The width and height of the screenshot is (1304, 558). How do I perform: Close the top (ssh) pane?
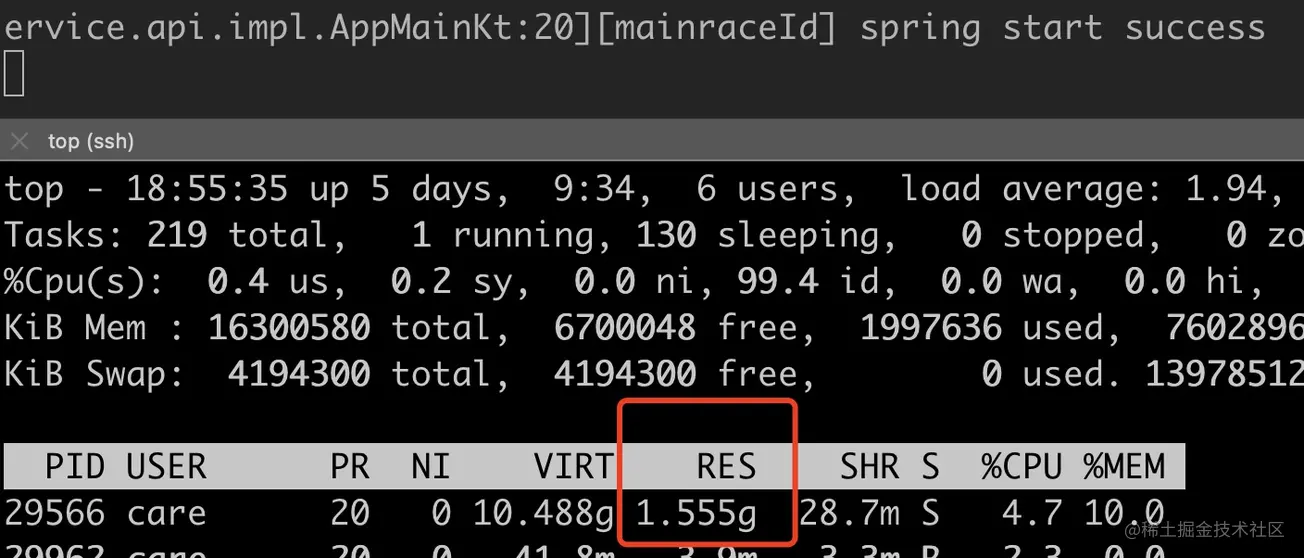(19, 141)
